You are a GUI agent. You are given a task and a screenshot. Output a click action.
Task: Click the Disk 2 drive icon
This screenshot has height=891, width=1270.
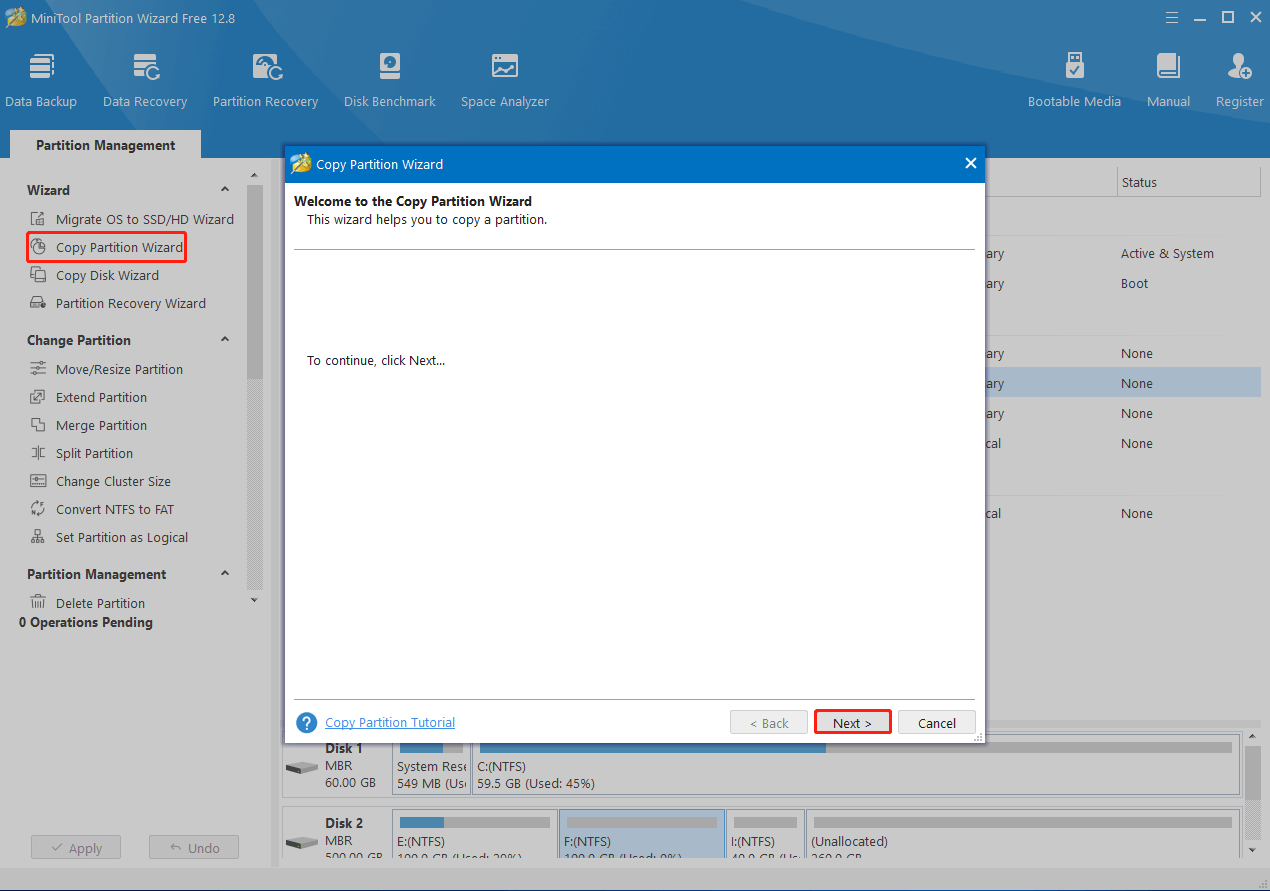point(301,843)
